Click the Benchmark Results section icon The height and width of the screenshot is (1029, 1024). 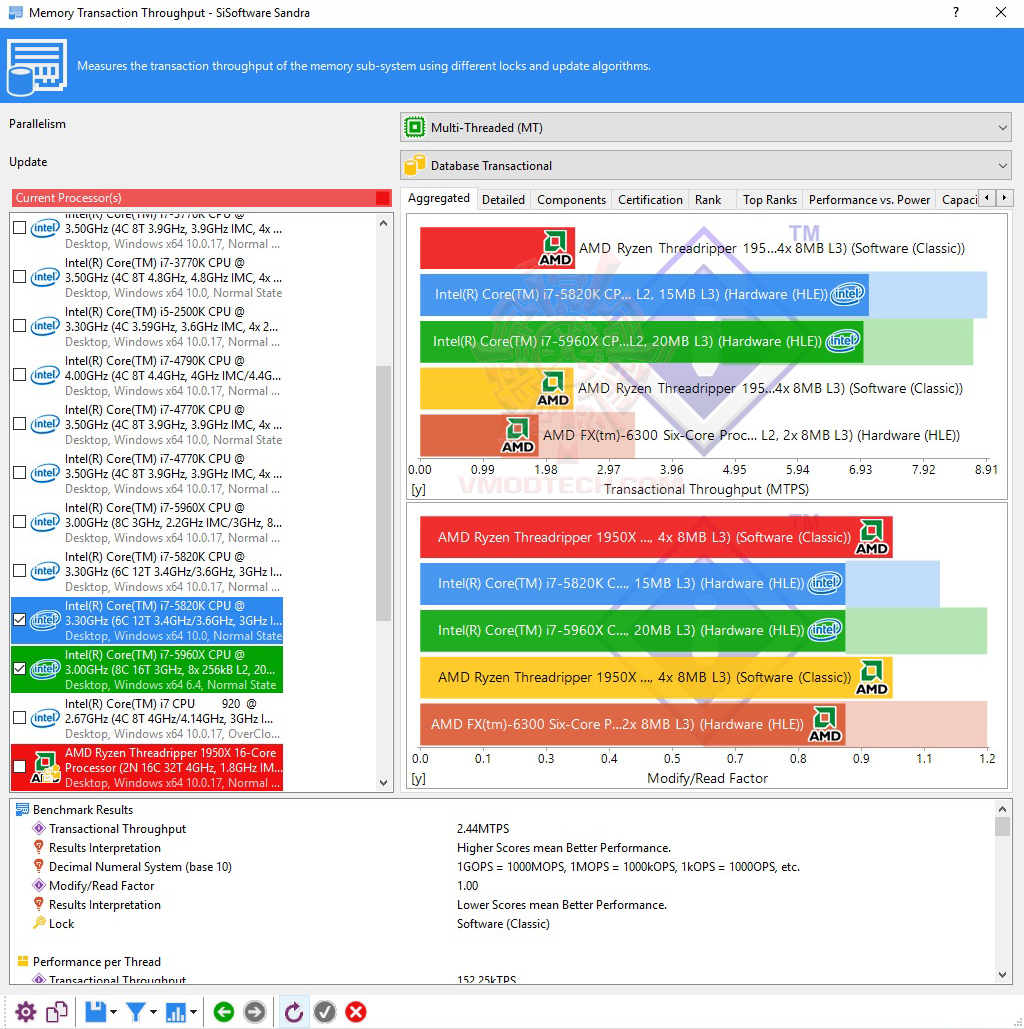pyautogui.click(x=22, y=810)
